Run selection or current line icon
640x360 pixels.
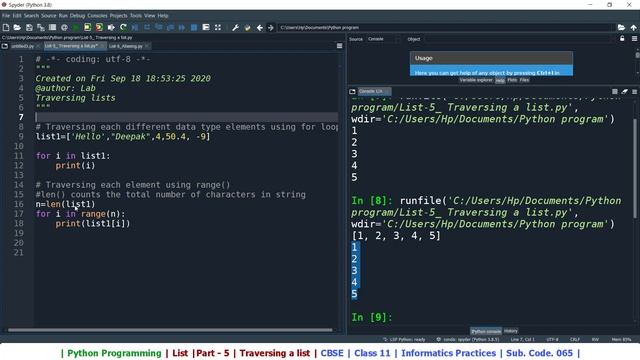click(111, 27)
